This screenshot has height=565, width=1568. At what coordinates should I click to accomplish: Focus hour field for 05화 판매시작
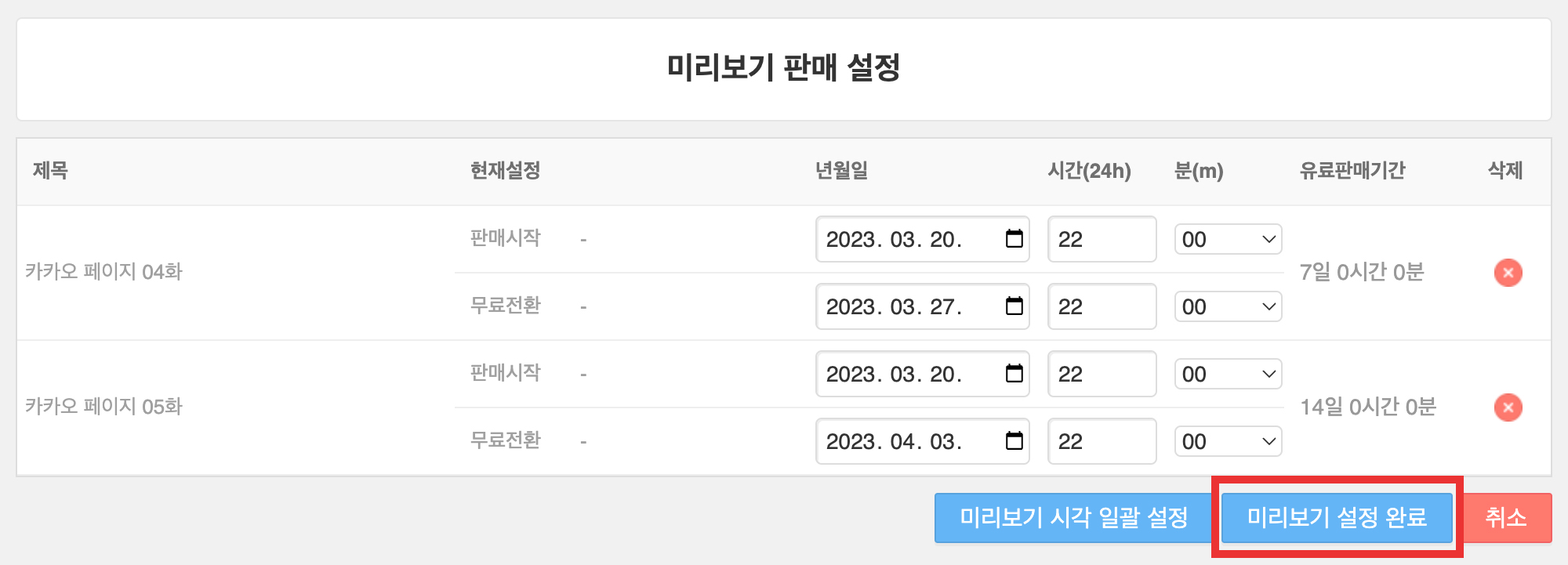tap(1102, 374)
